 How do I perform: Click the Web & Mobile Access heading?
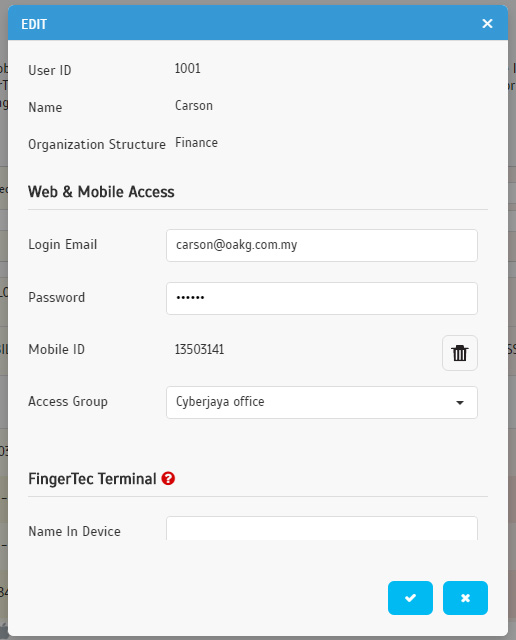click(101, 192)
